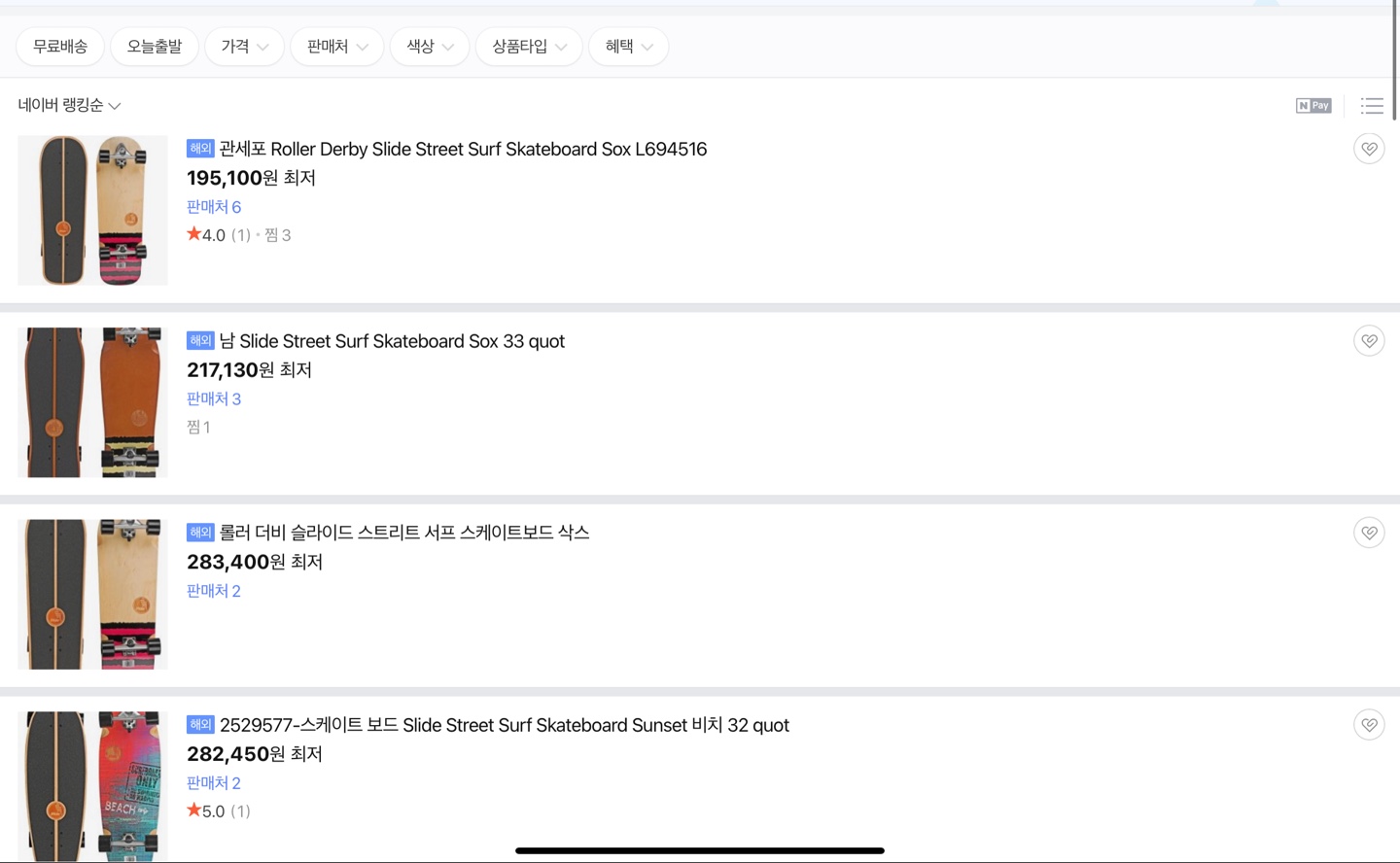Open thumbnail of 롤러 더비 슬라이드 skateboard

[x=92, y=594]
